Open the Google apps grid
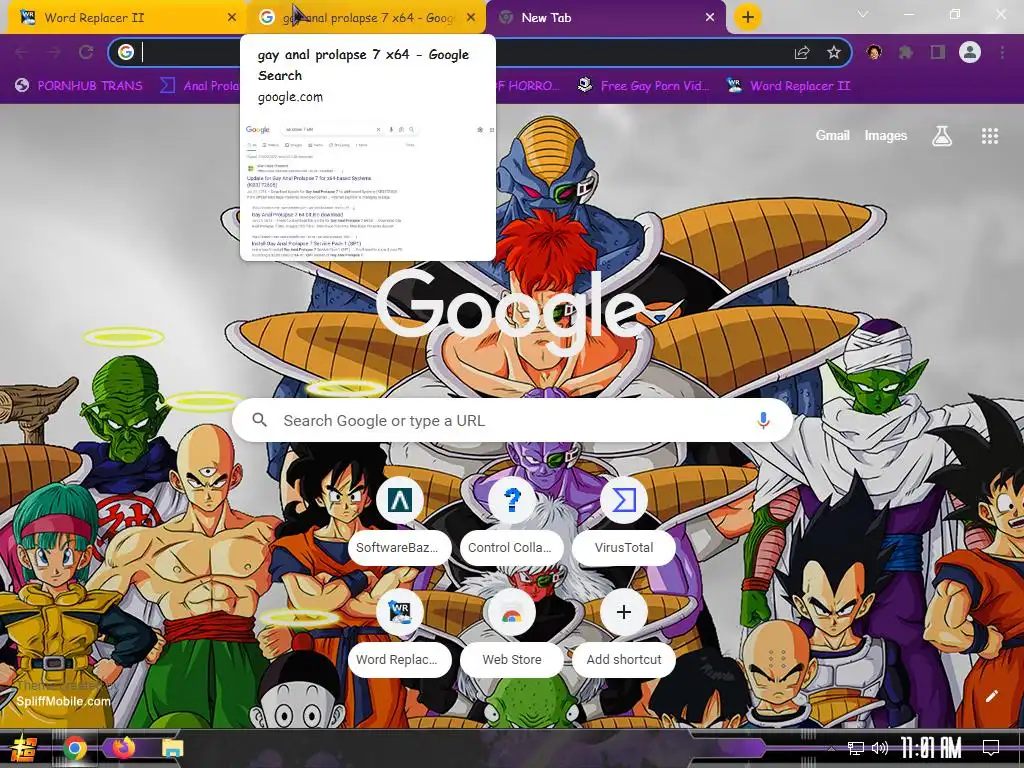Viewport: 1024px width, 768px height. click(989, 136)
